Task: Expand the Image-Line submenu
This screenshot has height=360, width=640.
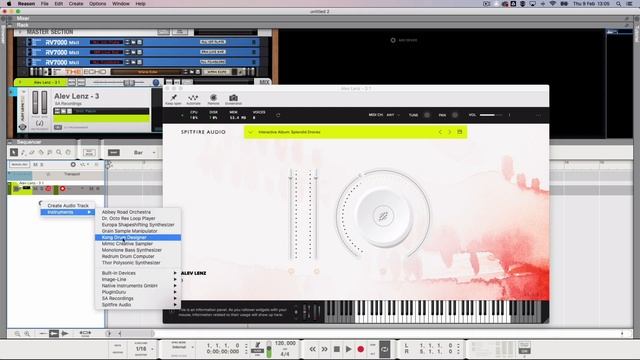Action: [138, 279]
